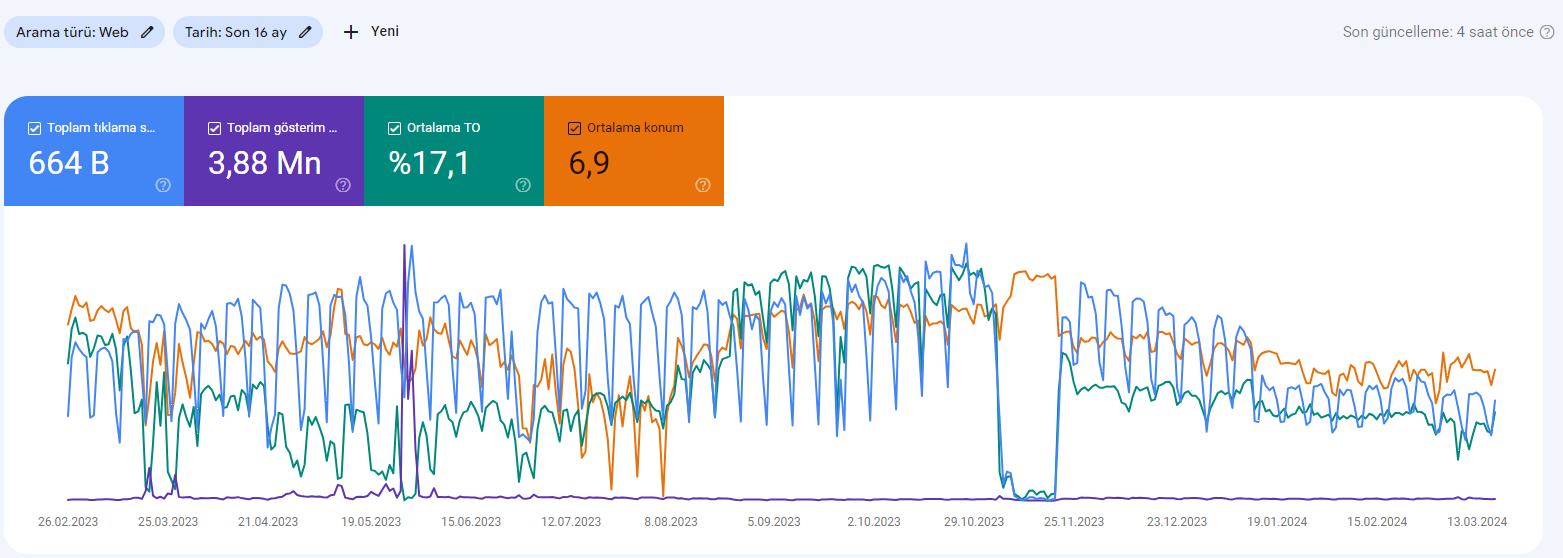Viewport: 1563px width, 558px height.
Task: Uncheck the Toplam tıklama checkbox
Action: [x=34, y=128]
